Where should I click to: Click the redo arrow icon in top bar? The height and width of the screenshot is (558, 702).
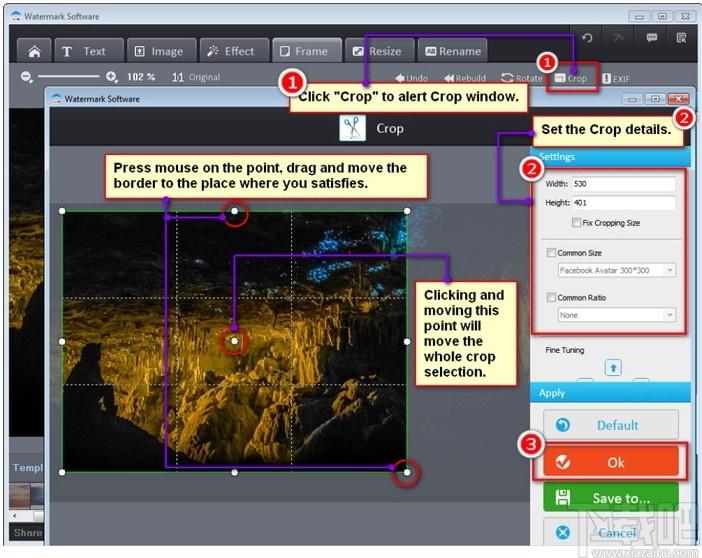point(618,38)
